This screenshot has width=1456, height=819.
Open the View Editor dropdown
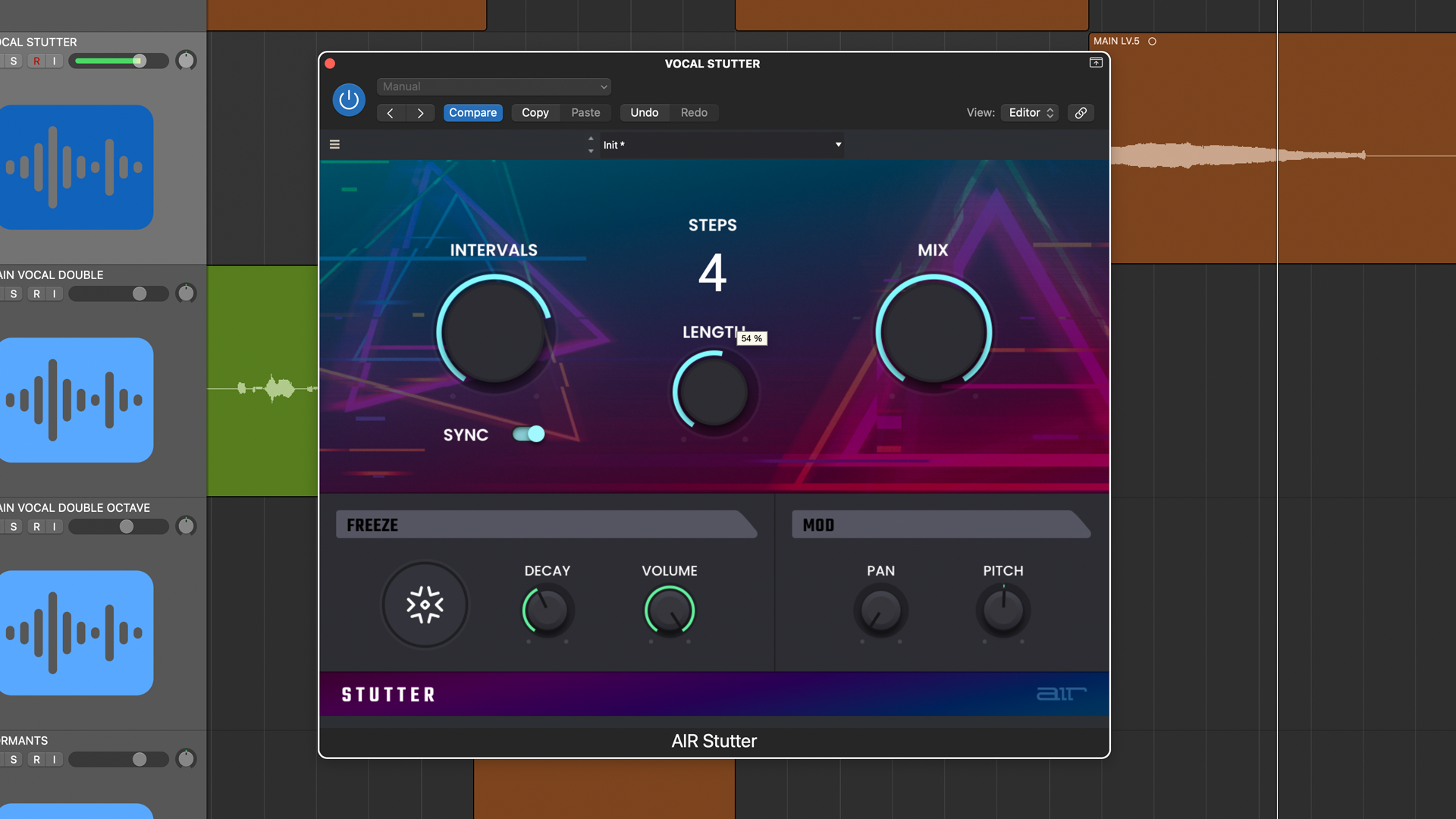click(x=1029, y=113)
